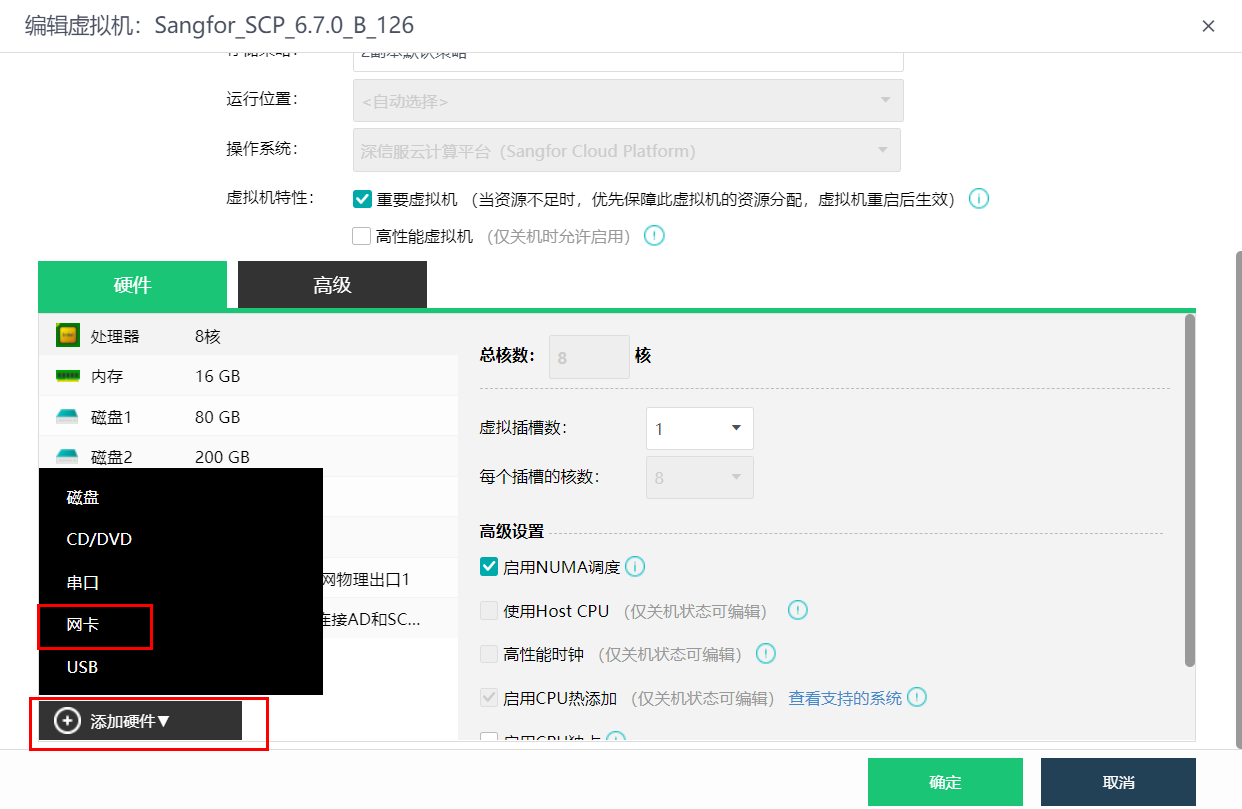
Task: Switch to the 高级 tab
Action: click(x=332, y=285)
